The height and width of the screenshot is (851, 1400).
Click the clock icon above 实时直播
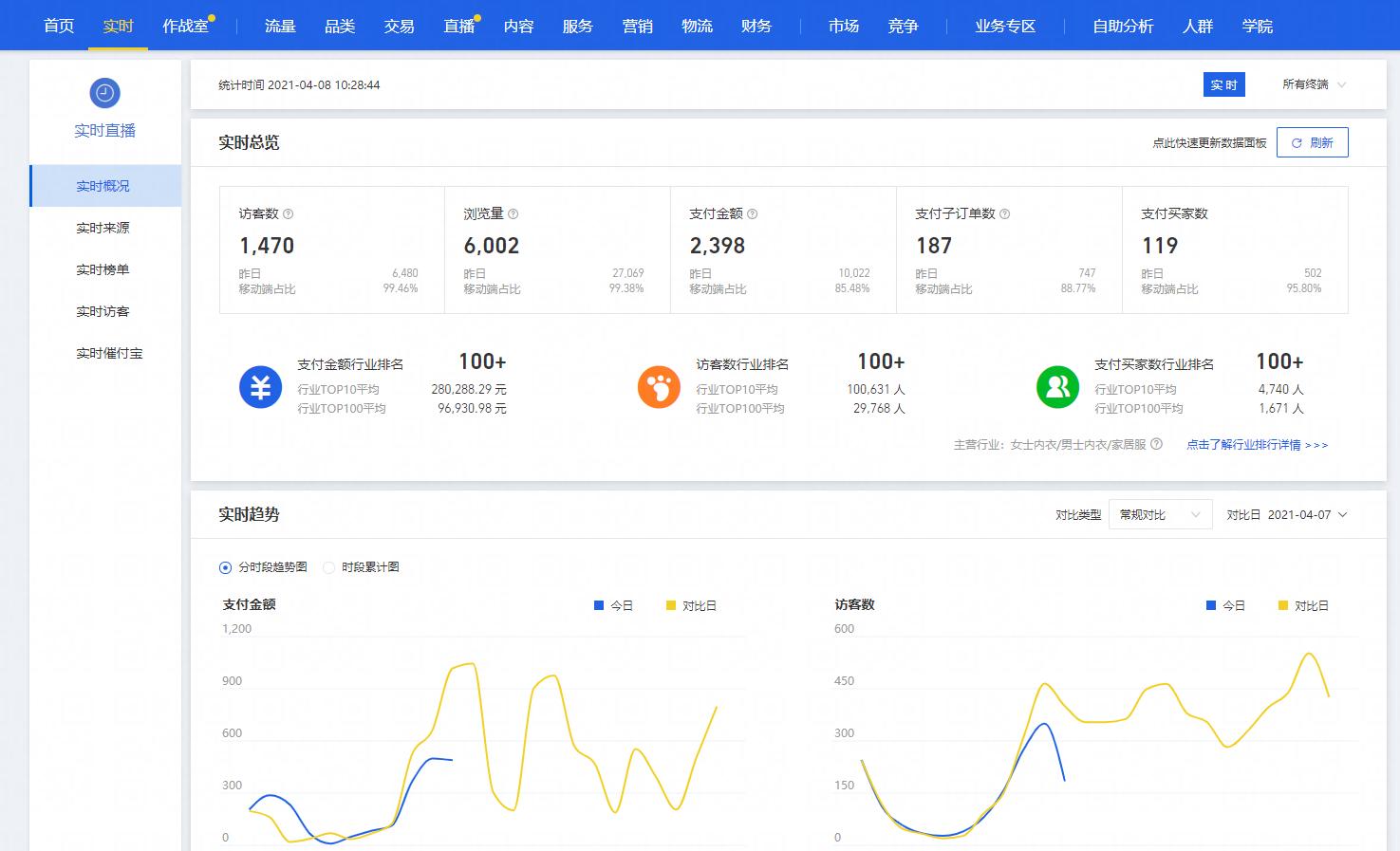tap(104, 93)
